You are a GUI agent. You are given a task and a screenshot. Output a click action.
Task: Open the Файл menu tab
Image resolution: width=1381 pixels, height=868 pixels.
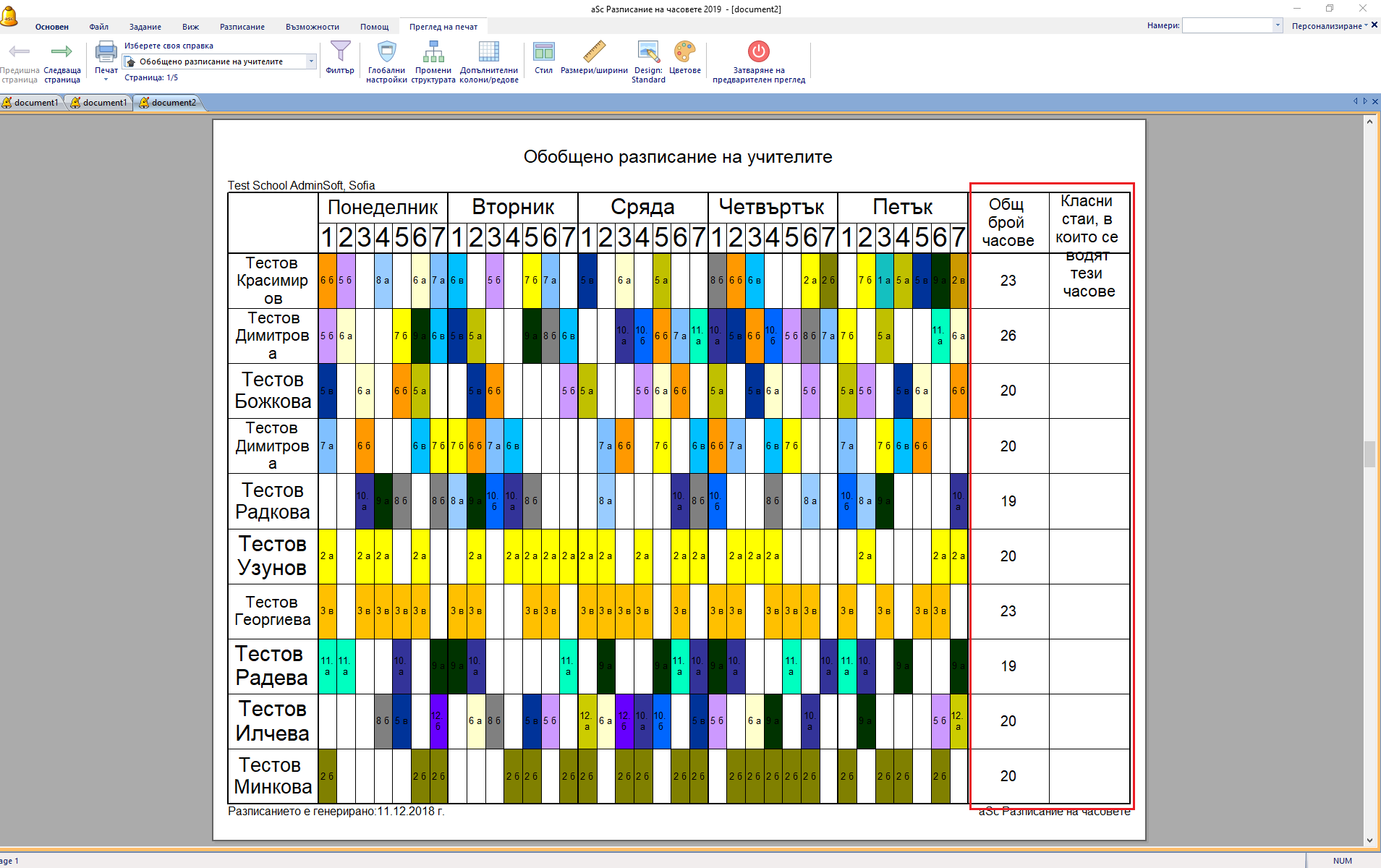99,27
